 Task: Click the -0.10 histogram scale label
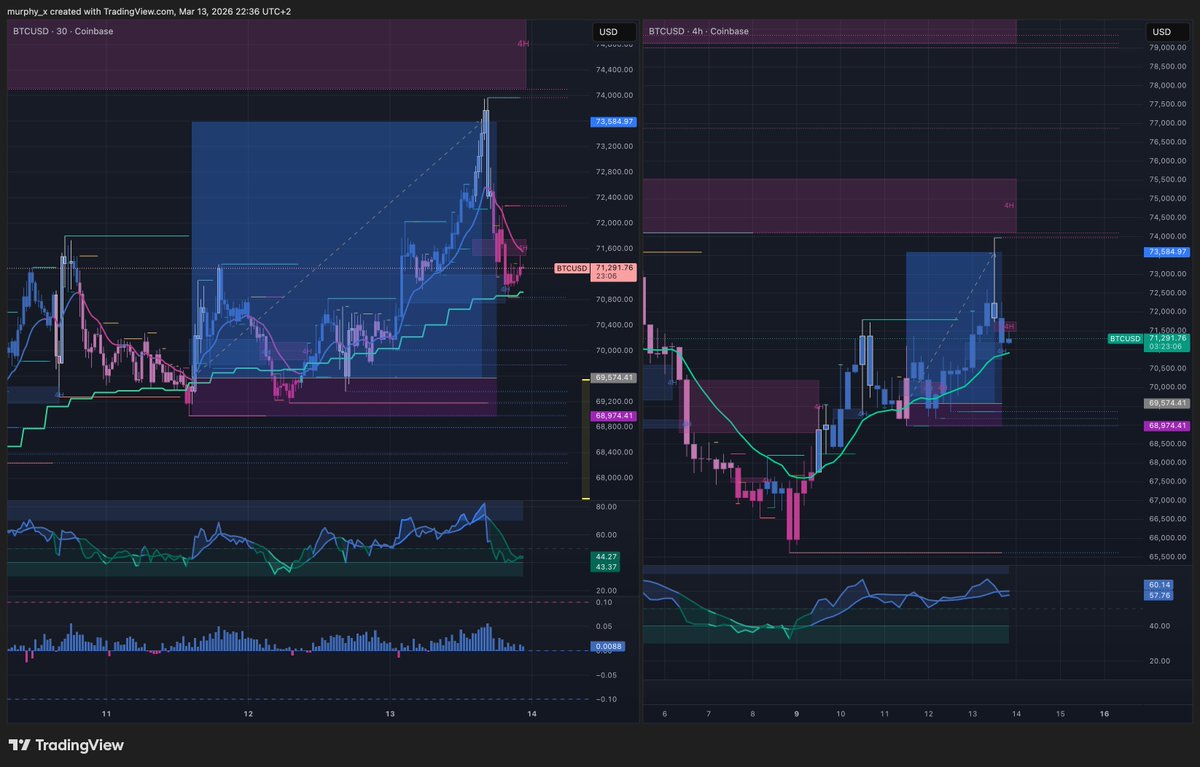coord(604,699)
